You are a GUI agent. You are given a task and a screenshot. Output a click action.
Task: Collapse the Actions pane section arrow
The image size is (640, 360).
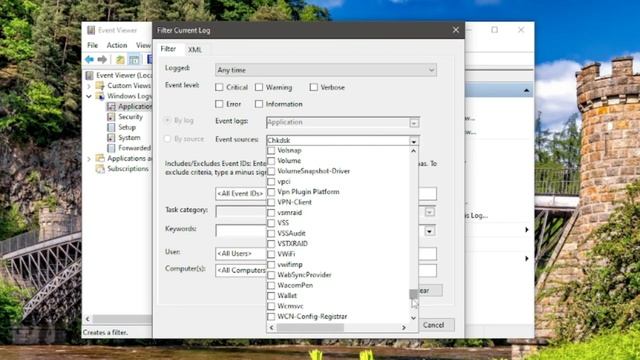click(x=527, y=90)
